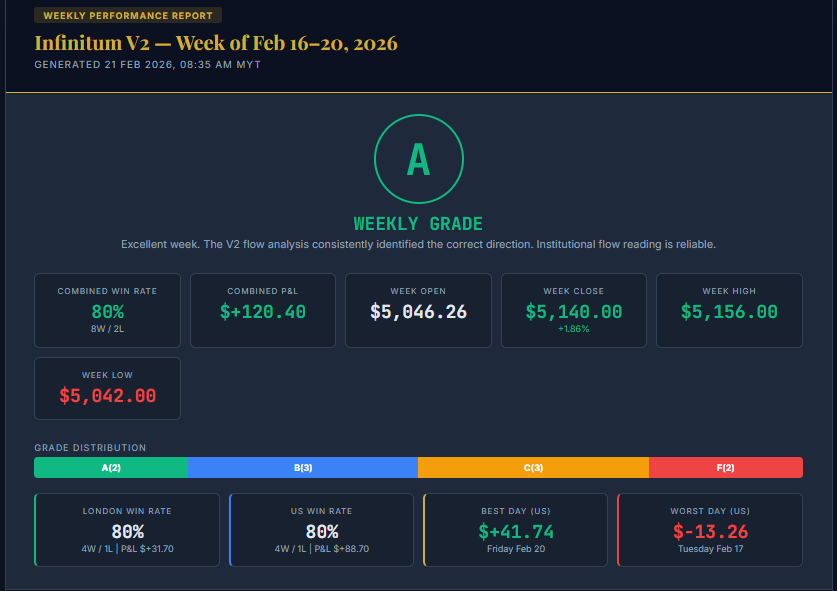The width and height of the screenshot is (837, 591).
Task: Open the London Win Rate card
Action: [x=127, y=530]
